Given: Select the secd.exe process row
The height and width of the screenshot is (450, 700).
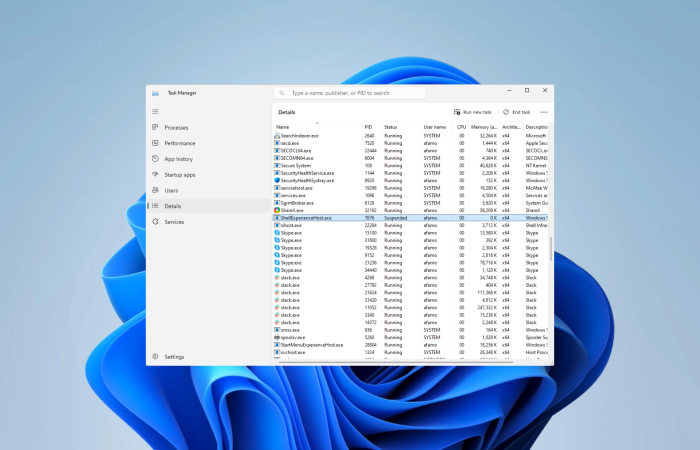Looking at the screenshot, I should click(410, 143).
